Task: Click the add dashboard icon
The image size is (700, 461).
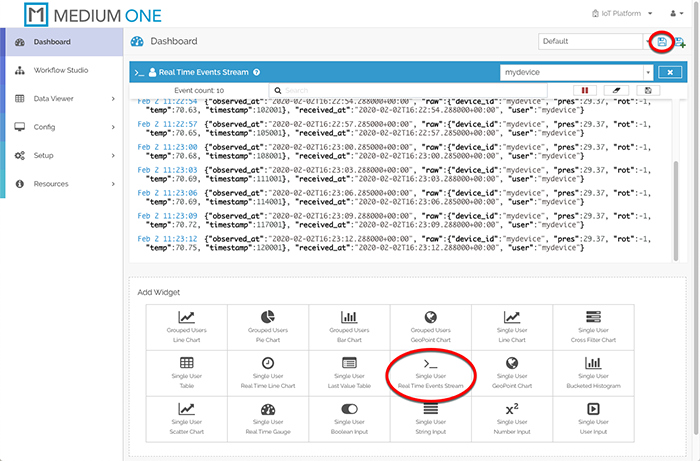Action: pyautogui.click(x=681, y=41)
